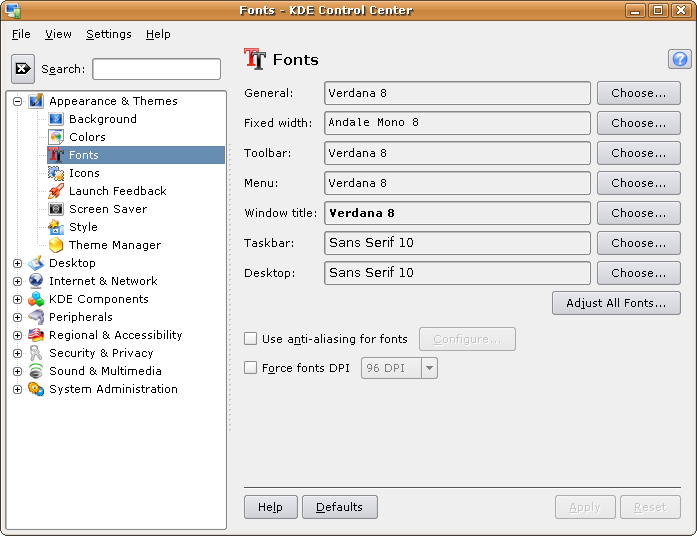This screenshot has width=697, height=536.
Task: Click the Theme Manager icon
Action: tap(56, 245)
